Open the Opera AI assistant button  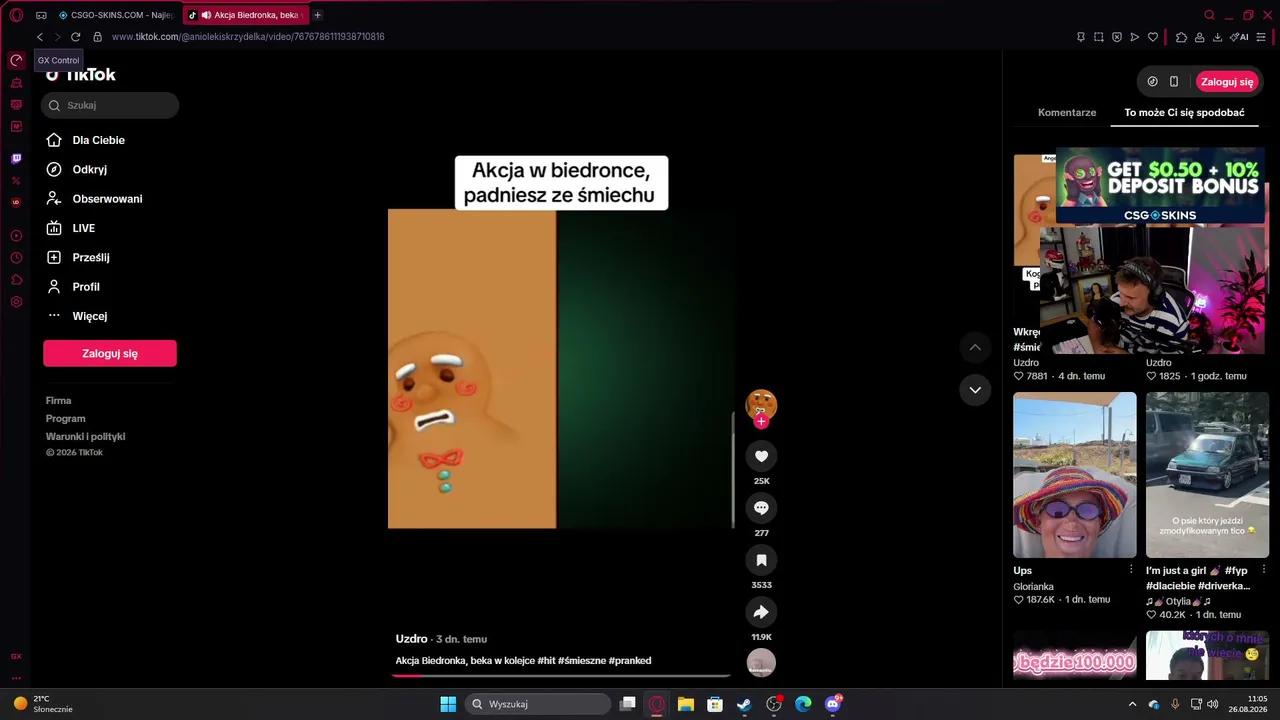click(1240, 37)
